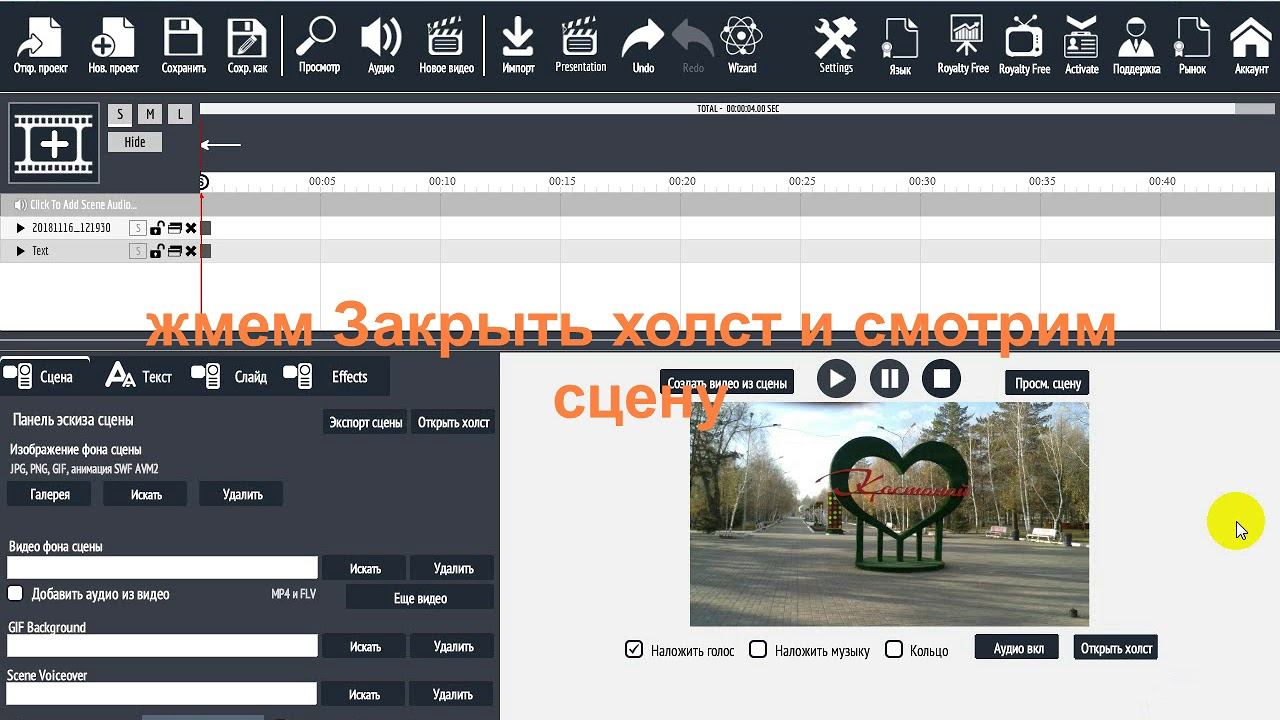Delete the 20181116_121930 layer with X icon
1280x720 pixels.
191,228
